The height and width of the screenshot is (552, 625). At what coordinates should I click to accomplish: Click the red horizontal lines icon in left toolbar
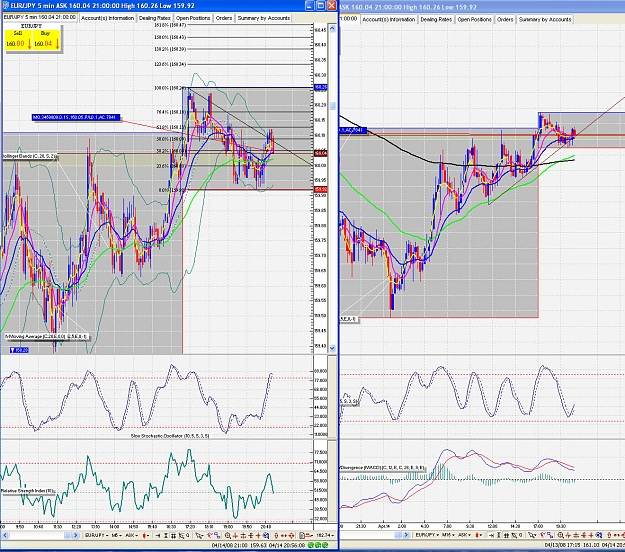(x=243, y=535)
